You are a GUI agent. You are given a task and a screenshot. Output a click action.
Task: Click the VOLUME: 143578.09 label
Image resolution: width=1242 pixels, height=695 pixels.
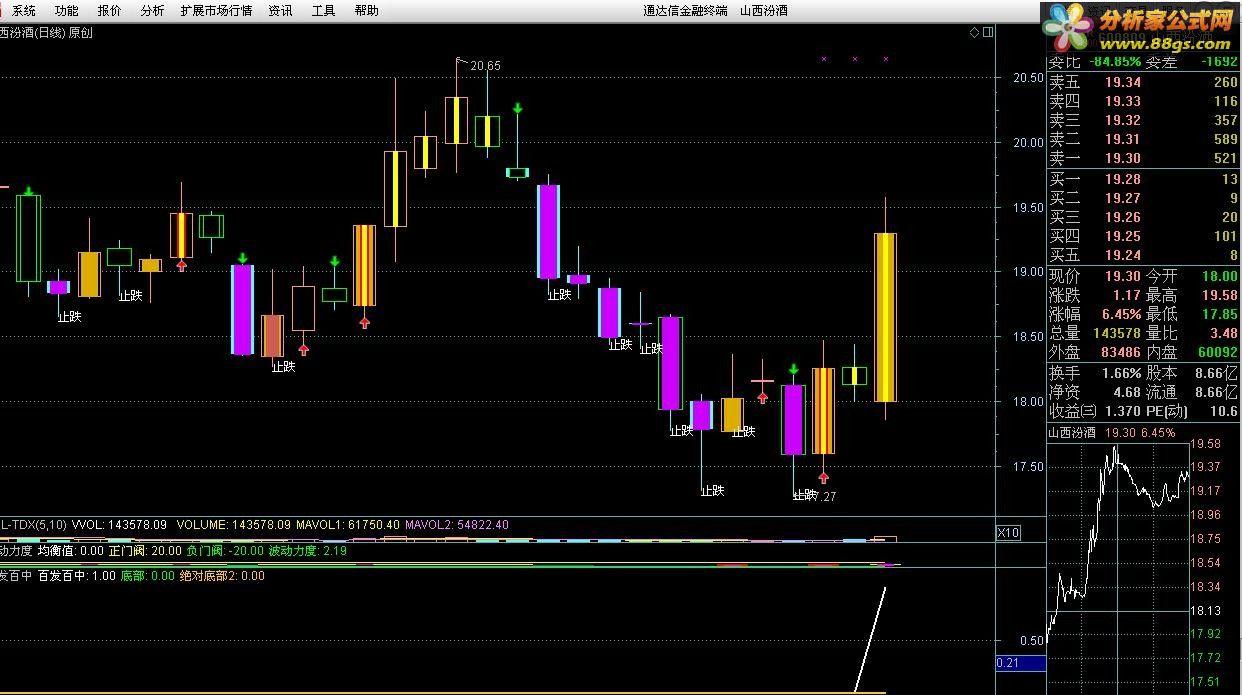tap(233, 524)
